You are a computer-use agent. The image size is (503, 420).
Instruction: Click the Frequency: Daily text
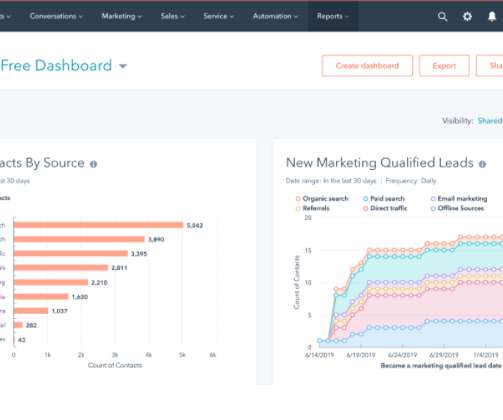click(411, 181)
